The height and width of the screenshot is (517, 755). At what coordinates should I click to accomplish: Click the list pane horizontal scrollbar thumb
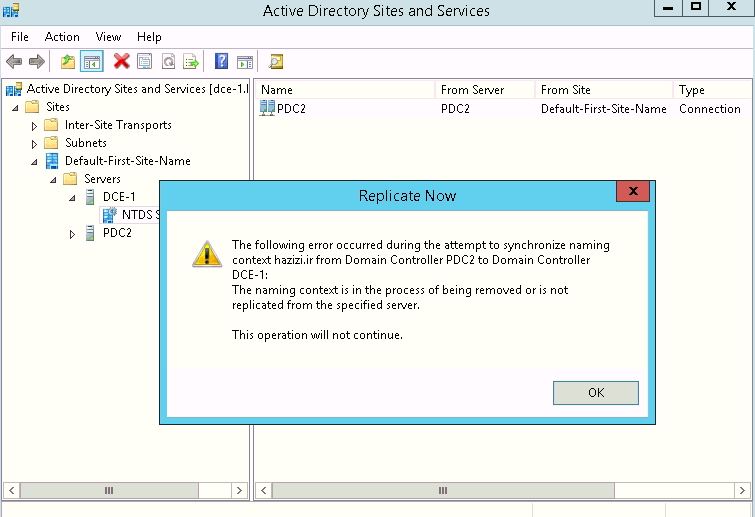pos(443,491)
